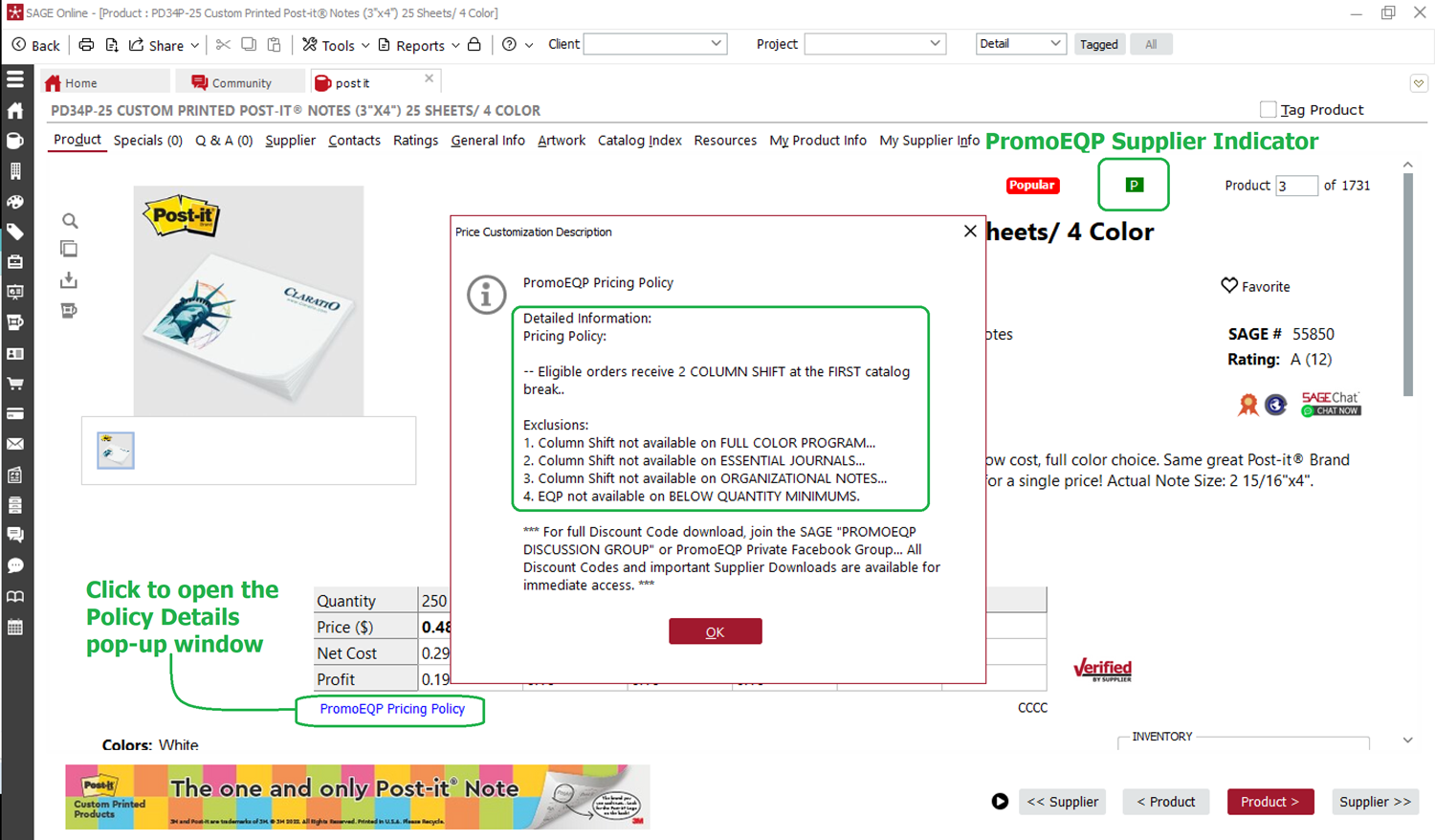The width and height of the screenshot is (1435, 840).
Task: Go to previous supplier with << Supplier
Action: point(1062,802)
